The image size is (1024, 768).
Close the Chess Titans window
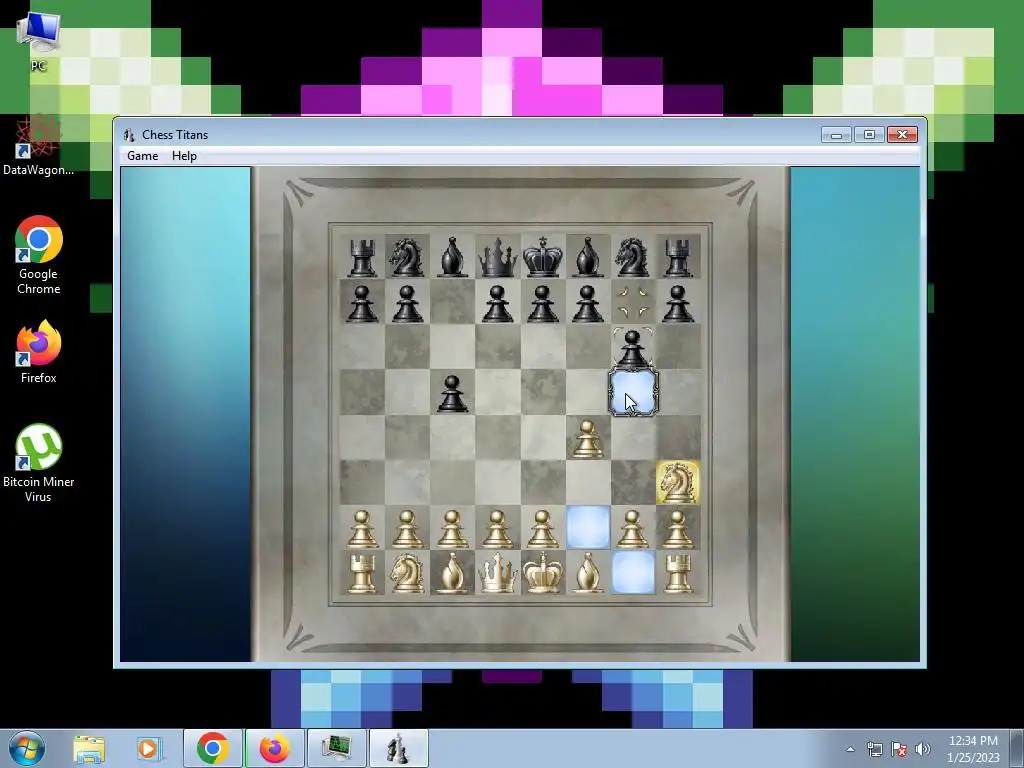pyautogui.click(x=903, y=135)
